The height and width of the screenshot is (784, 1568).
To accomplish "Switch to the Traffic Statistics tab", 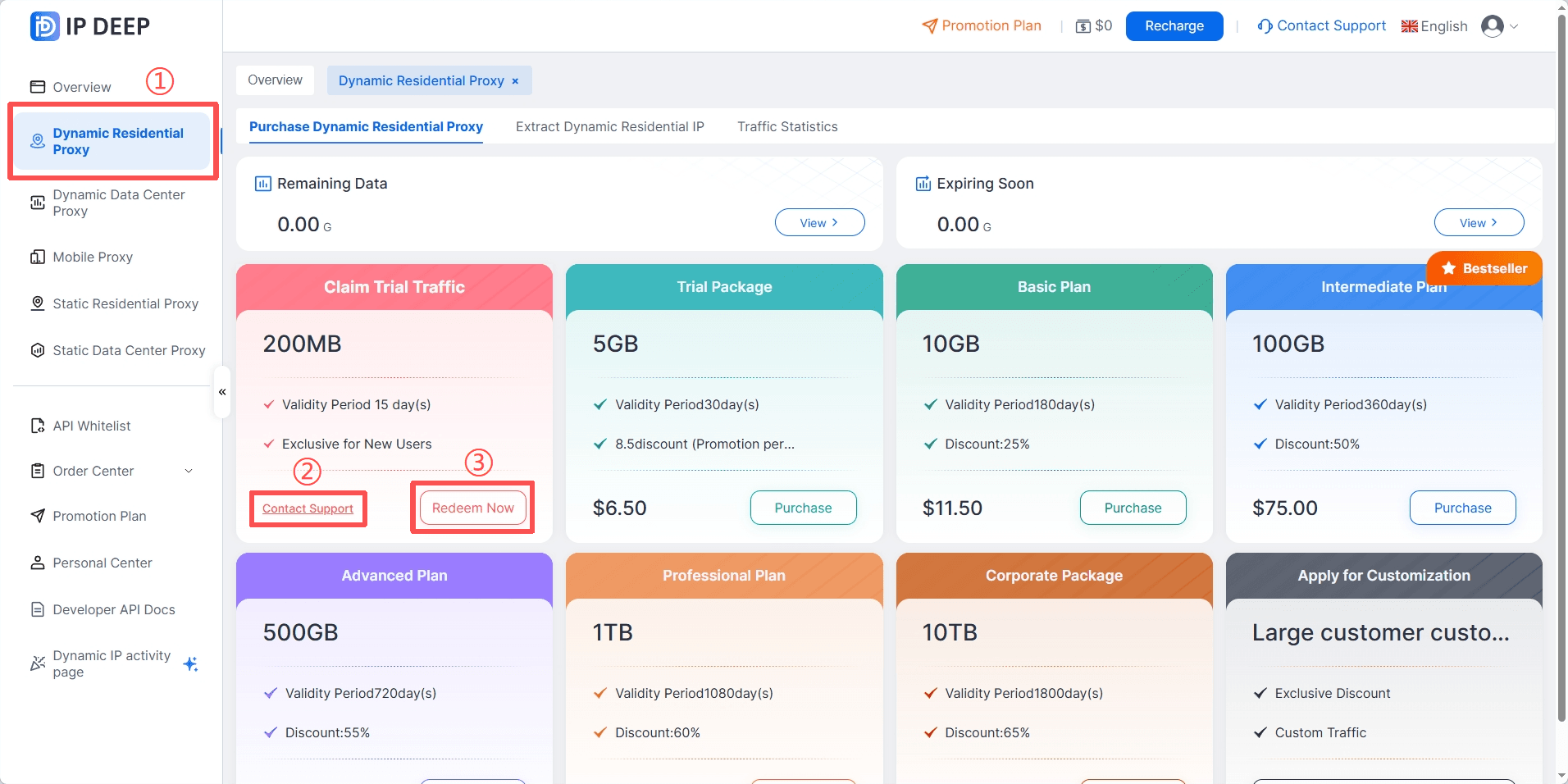I will coord(786,126).
